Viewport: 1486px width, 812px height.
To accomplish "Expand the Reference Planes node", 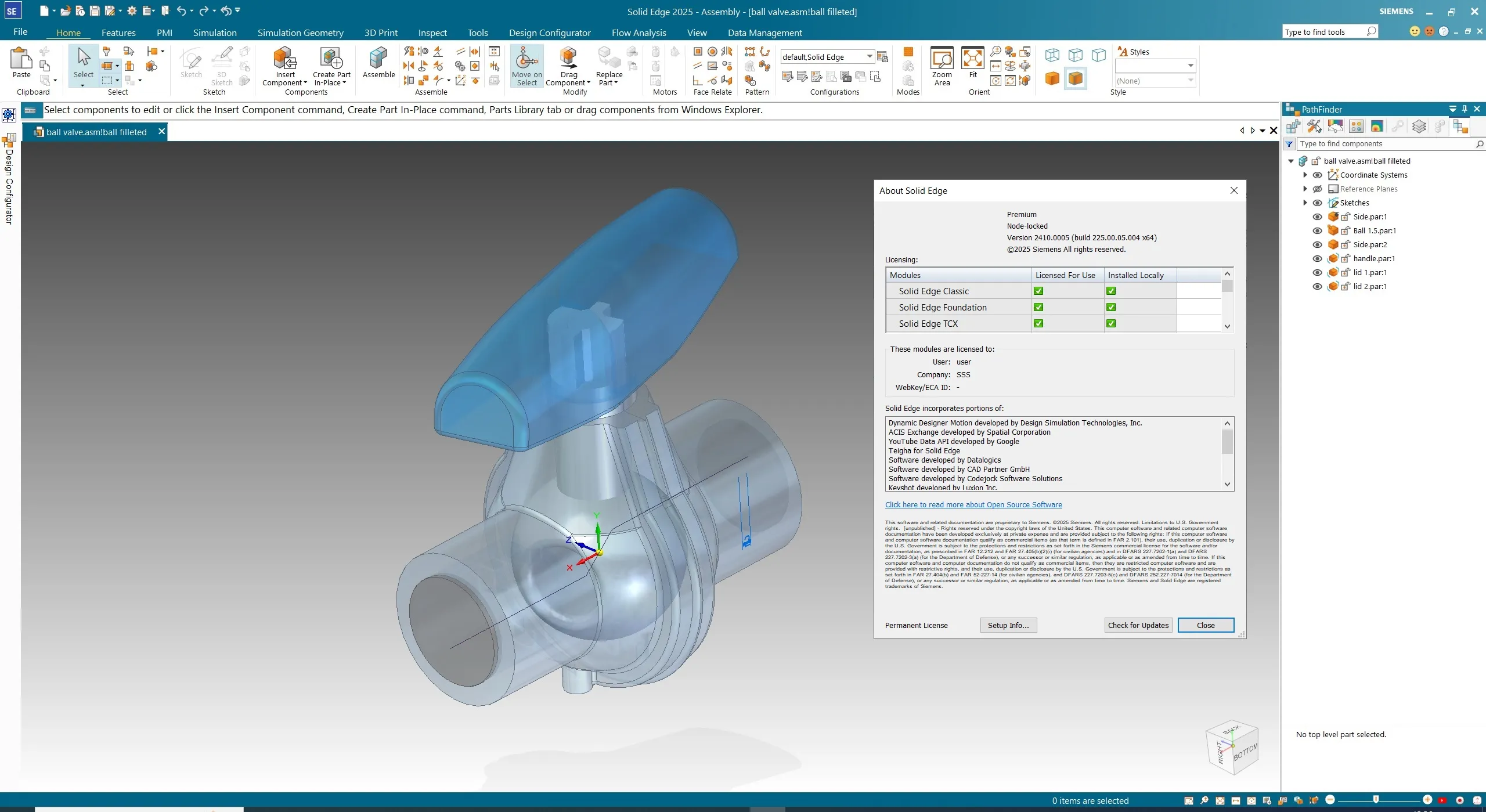I will coord(1305,189).
